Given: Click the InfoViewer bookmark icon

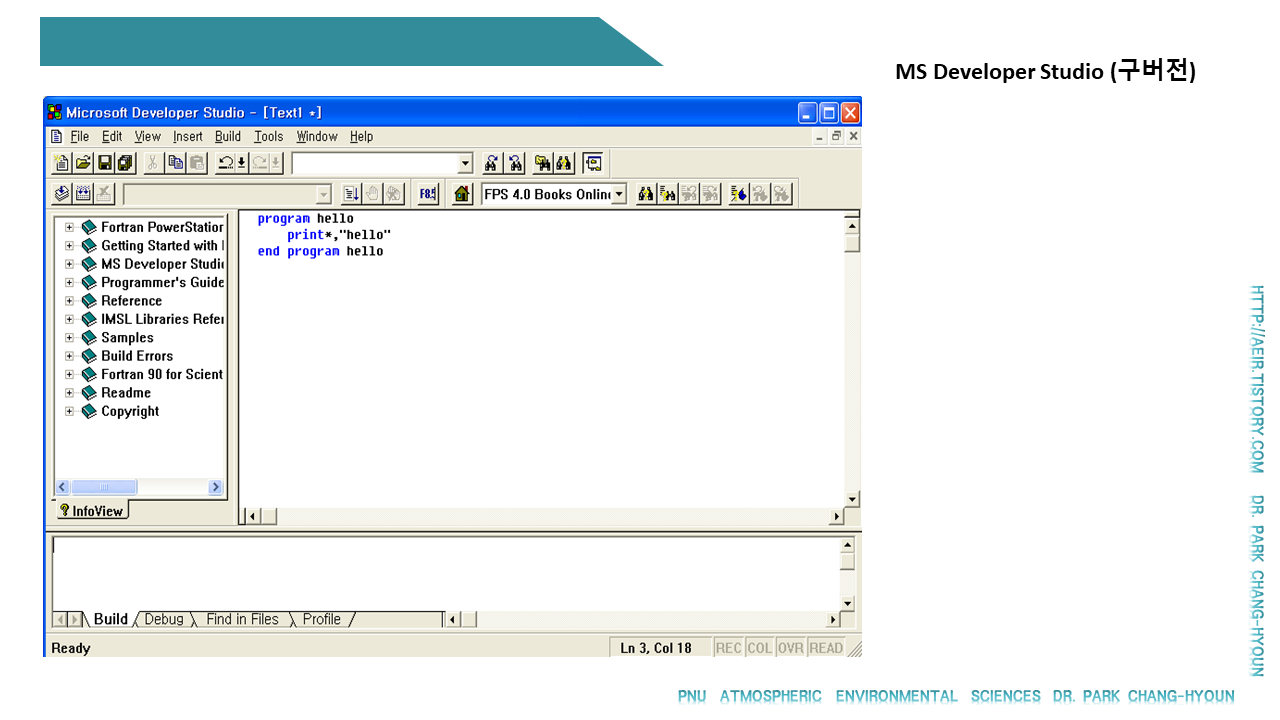Looking at the screenshot, I should click(739, 194).
